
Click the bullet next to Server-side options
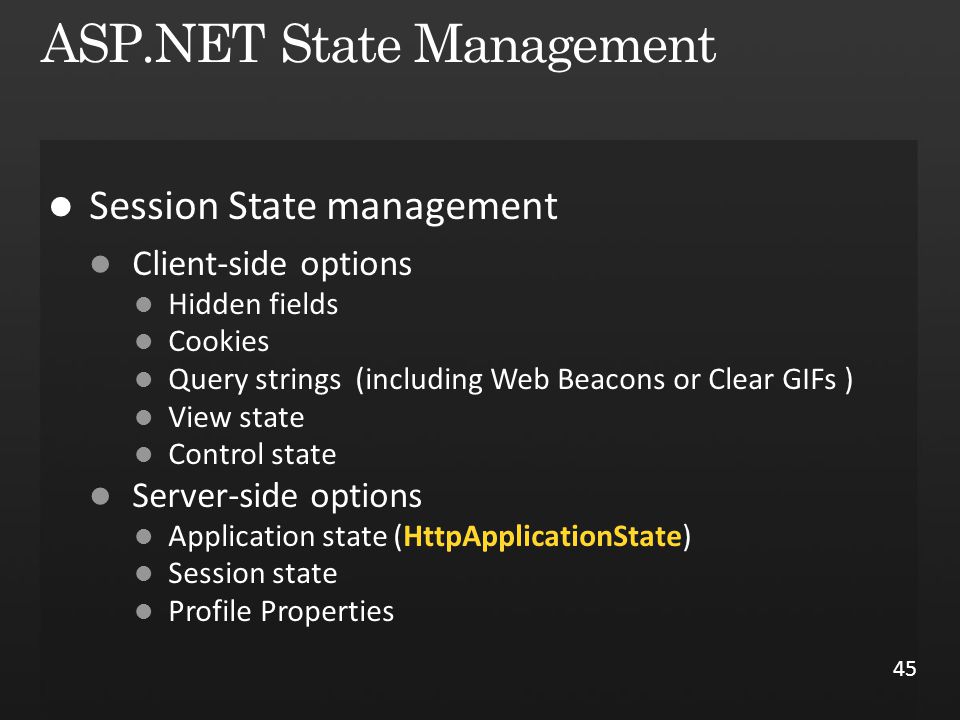click(100, 496)
